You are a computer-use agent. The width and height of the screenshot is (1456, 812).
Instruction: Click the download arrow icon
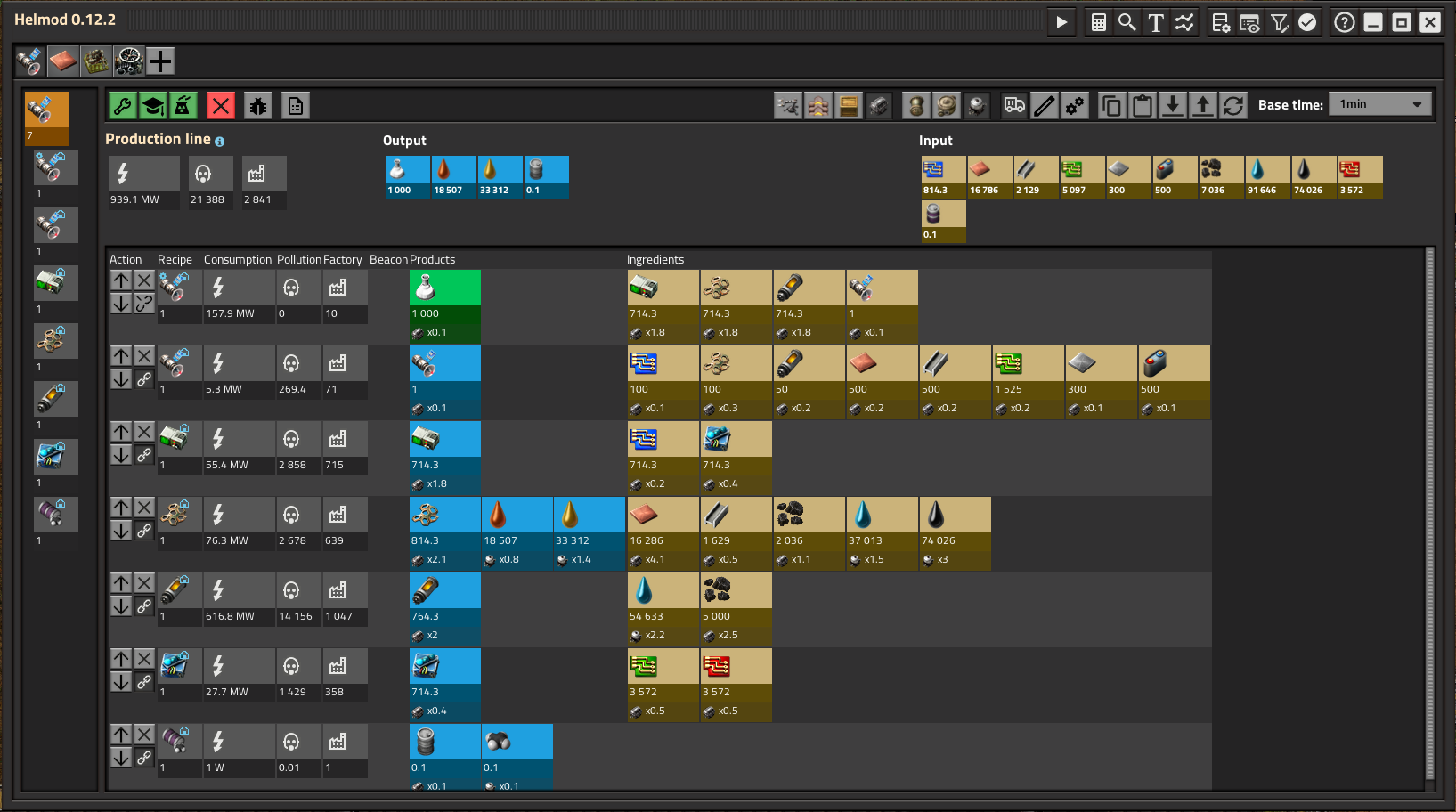(1173, 106)
